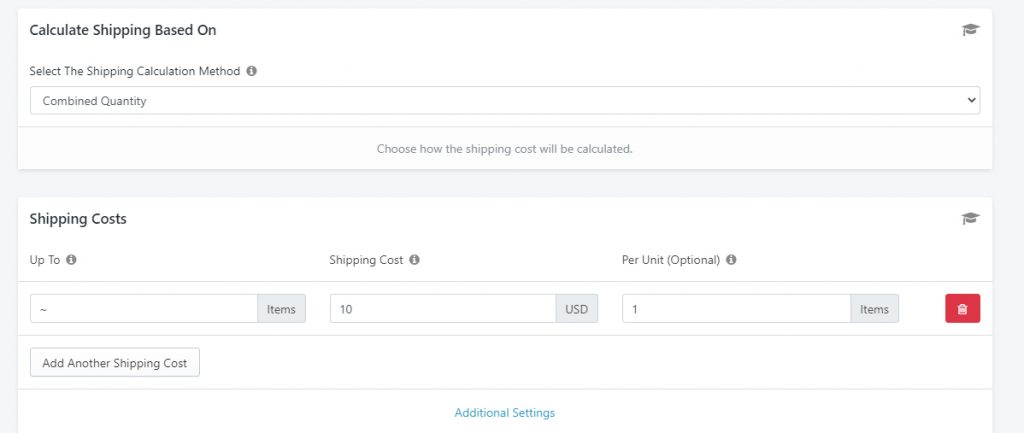This screenshot has height=433, width=1024.
Task: Delete the shipping cost row with trash button
Action: (x=962, y=308)
